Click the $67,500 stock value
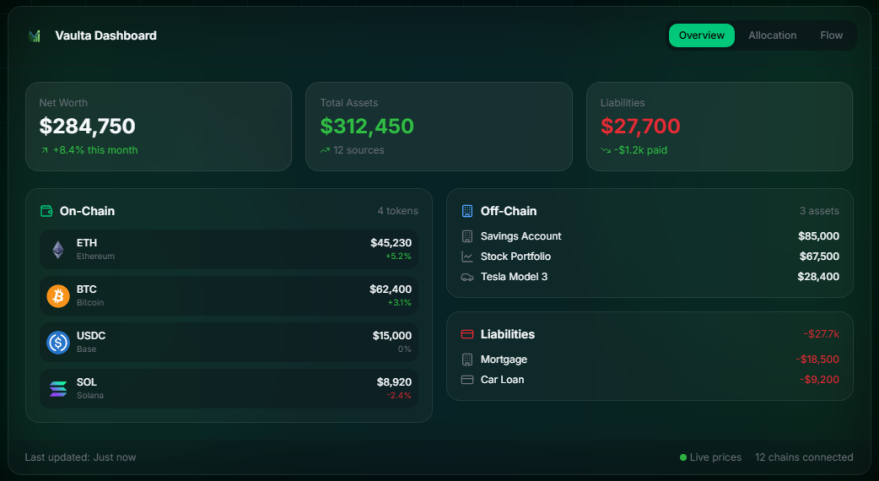Viewport: 879px width, 481px height. click(819, 257)
